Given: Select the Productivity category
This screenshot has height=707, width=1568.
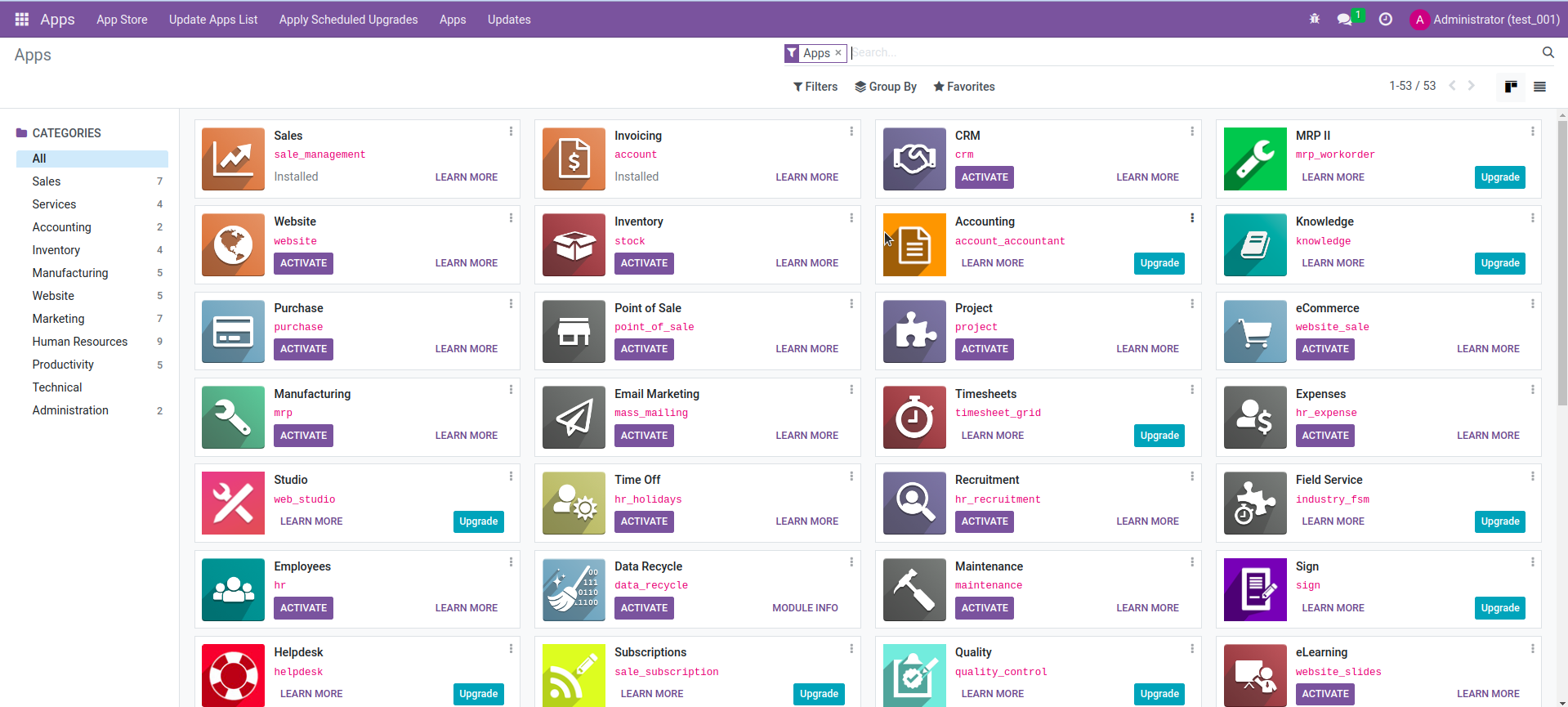Looking at the screenshot, I should pyautogui.click(x=92, y=365).
